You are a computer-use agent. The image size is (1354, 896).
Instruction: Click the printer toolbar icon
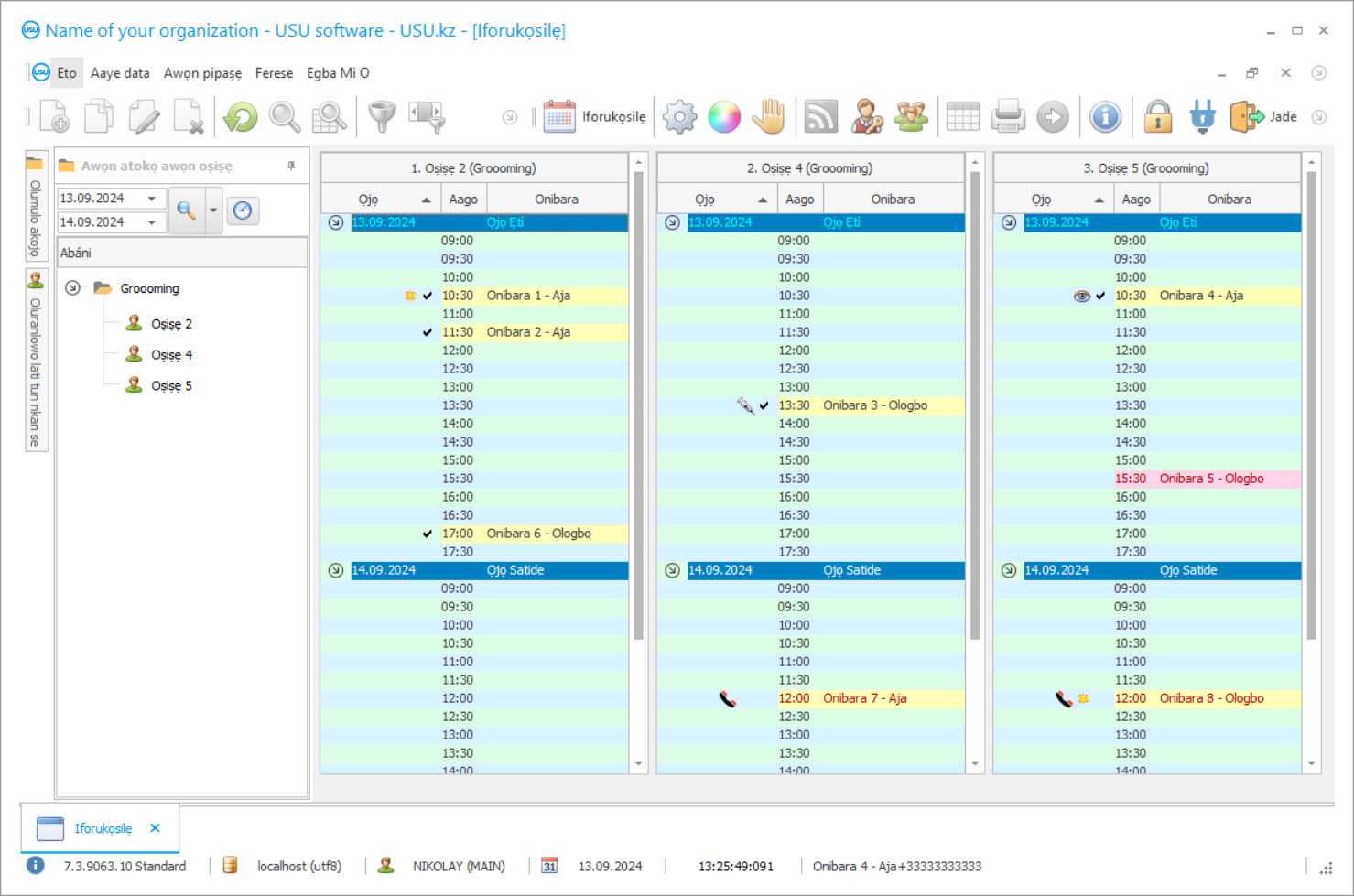pos(1008,117)
